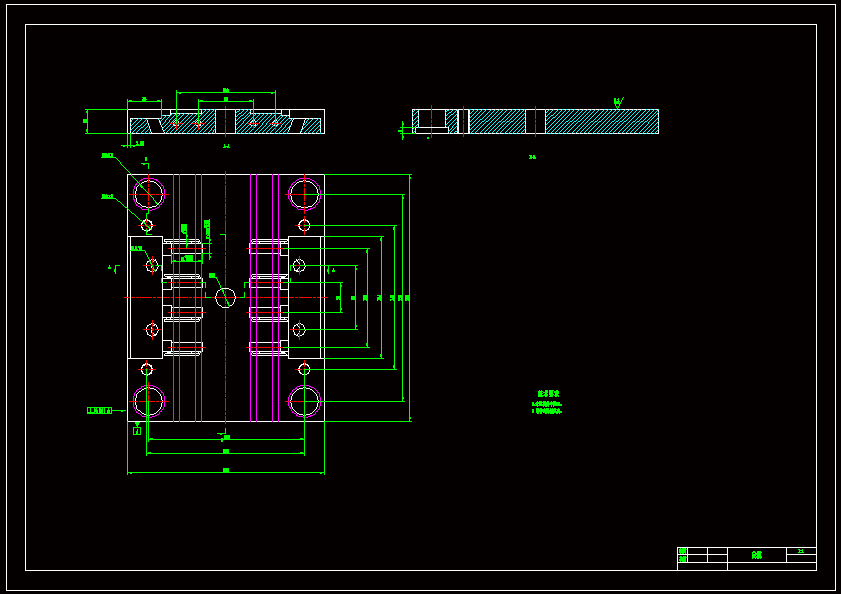Select the small hole above the bottom-left guide hole

coord(146,369)
